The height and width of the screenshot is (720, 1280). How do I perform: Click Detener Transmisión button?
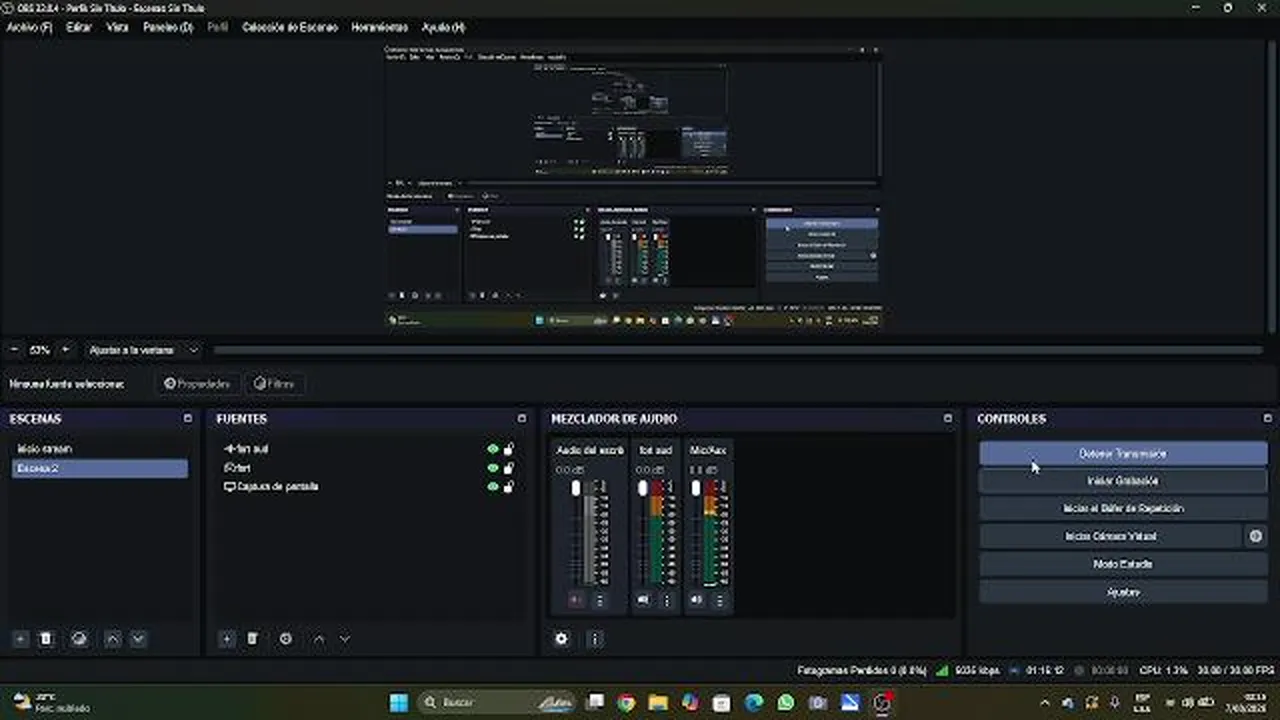pyautogui.click(x=1123, y=453)
